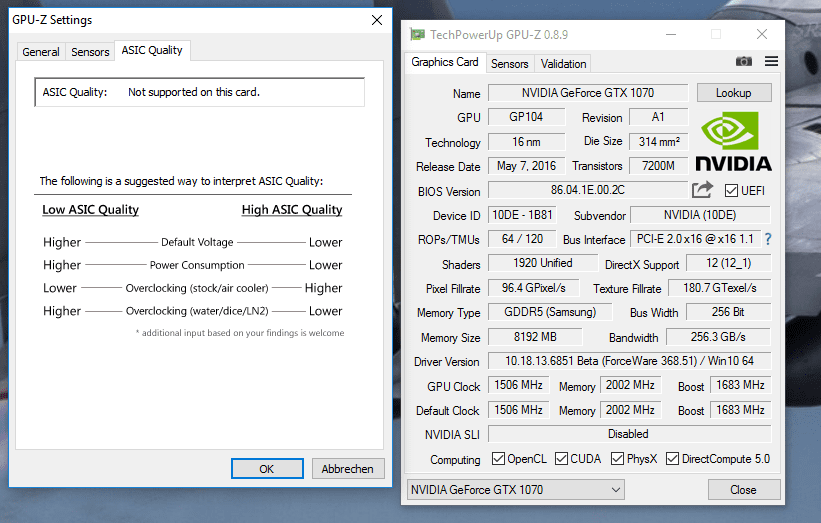Click the Low ASIC Quality heading

tap(90, 210)
